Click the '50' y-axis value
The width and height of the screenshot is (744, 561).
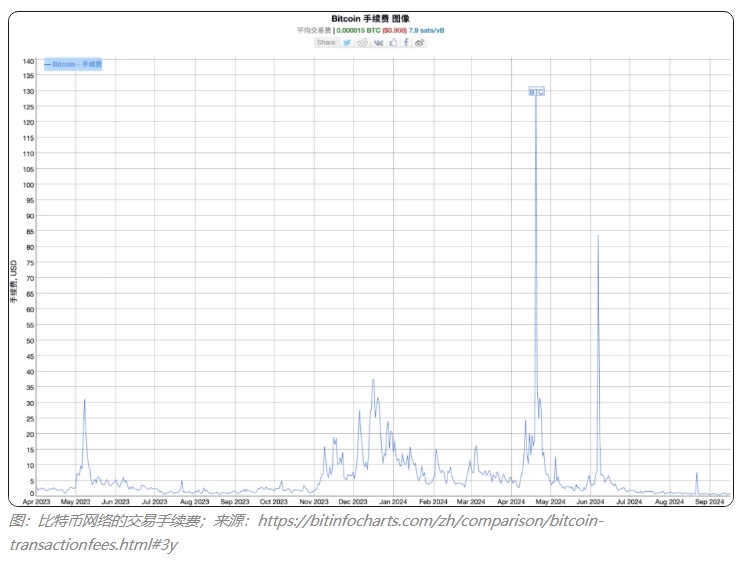click(x=30, y=341)
